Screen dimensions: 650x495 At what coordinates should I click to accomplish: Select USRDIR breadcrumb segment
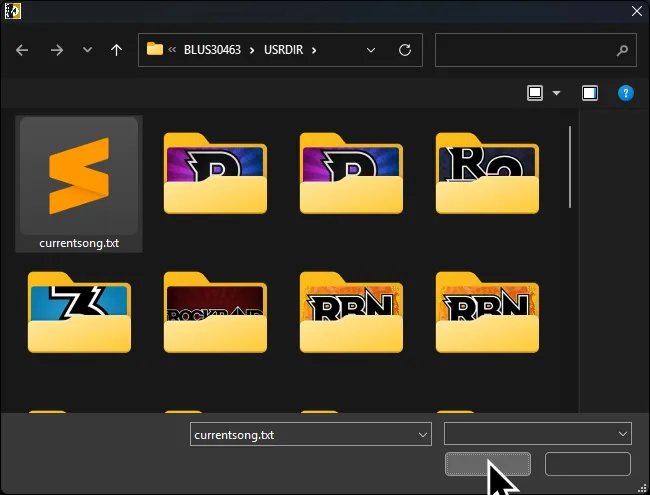[284, 50]
